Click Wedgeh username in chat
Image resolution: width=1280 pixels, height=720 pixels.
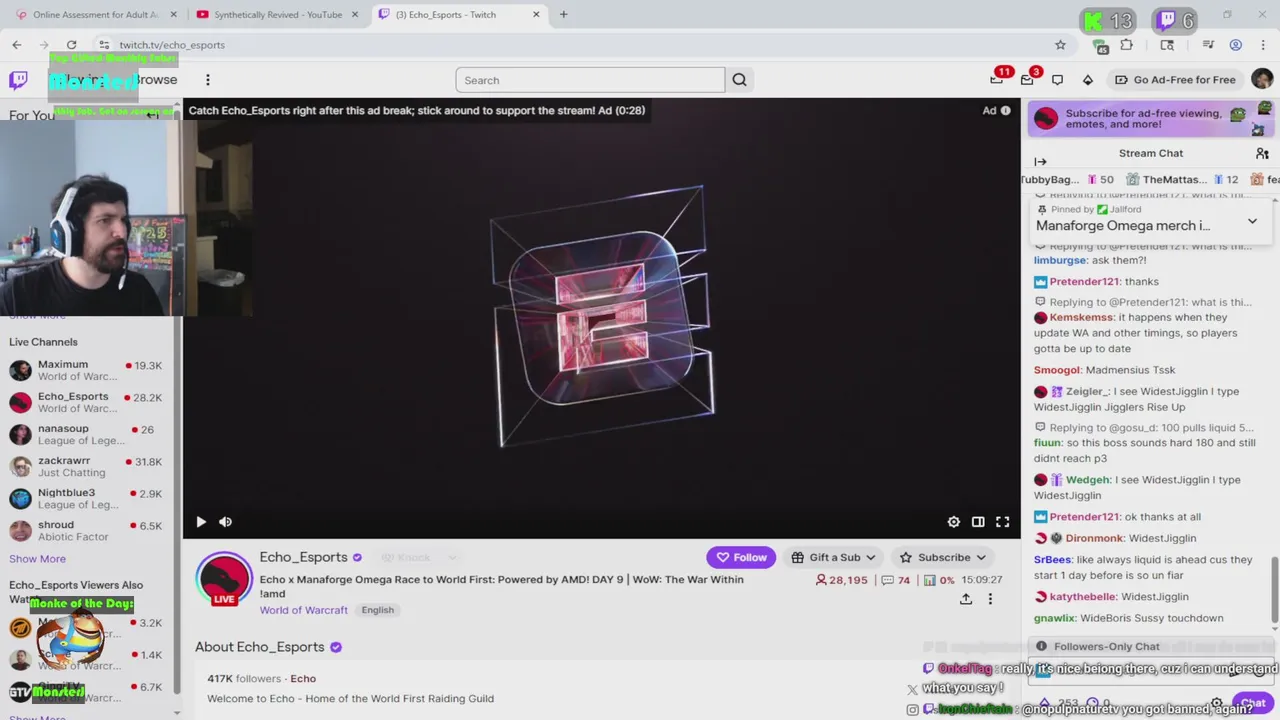[1087, 480]
